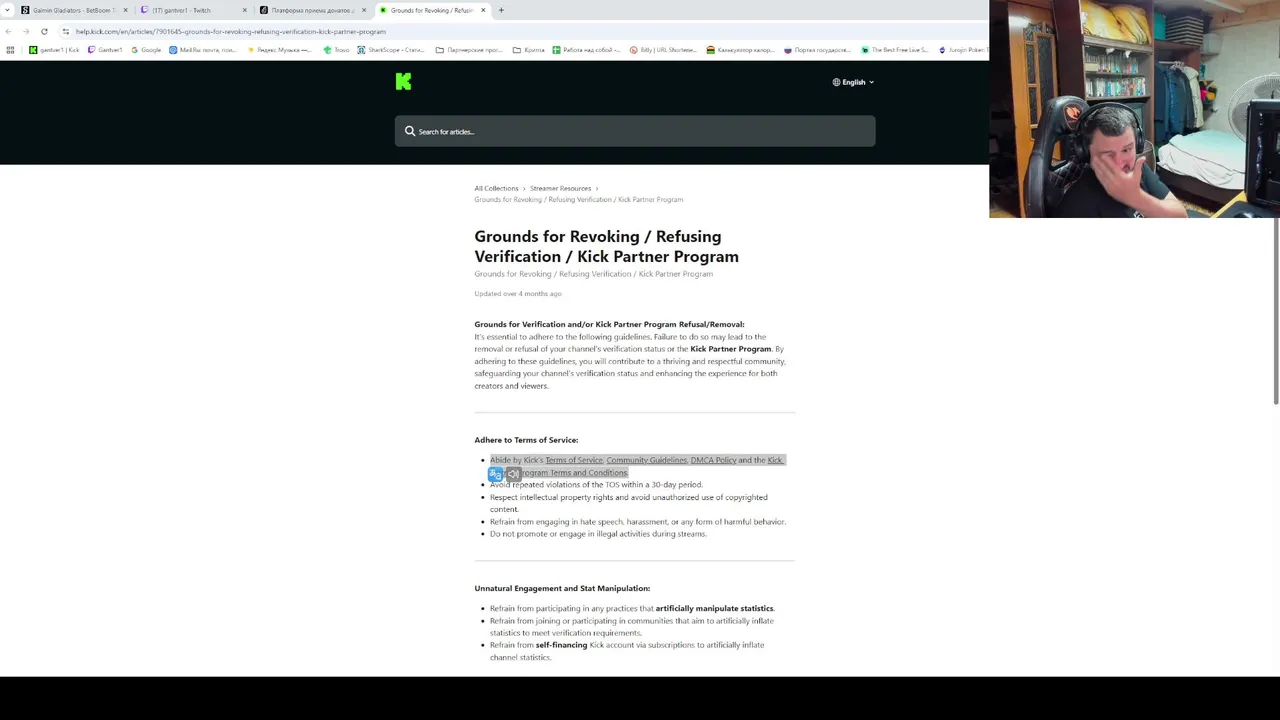Click the page vertical scrollbar thumb
The image size is (1280, 720).
coord(1276,310)
